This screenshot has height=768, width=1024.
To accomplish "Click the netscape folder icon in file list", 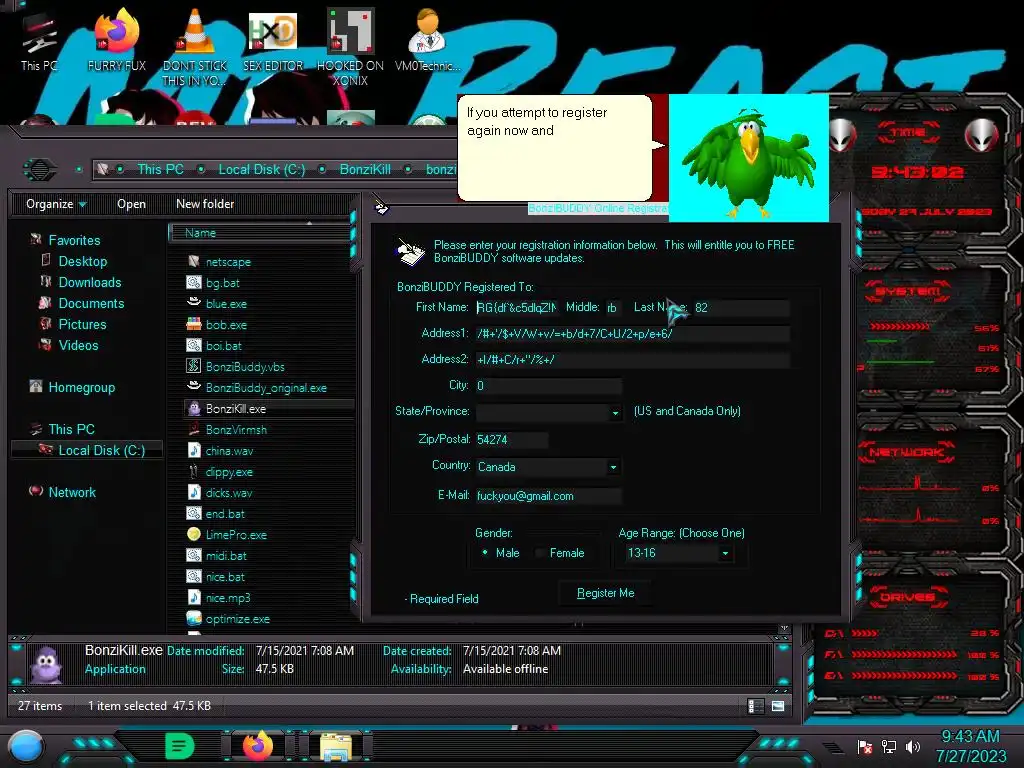I will point(193,261).
